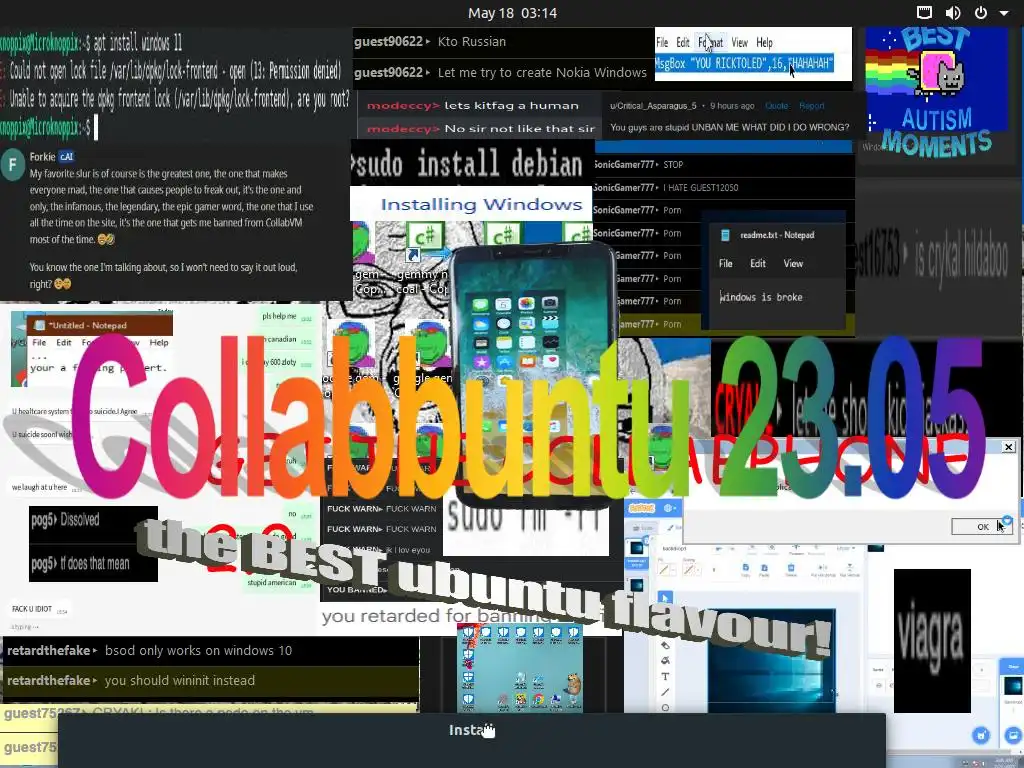
Task: Open the clock showing May 18 03:14
Action: click(512, 13)
